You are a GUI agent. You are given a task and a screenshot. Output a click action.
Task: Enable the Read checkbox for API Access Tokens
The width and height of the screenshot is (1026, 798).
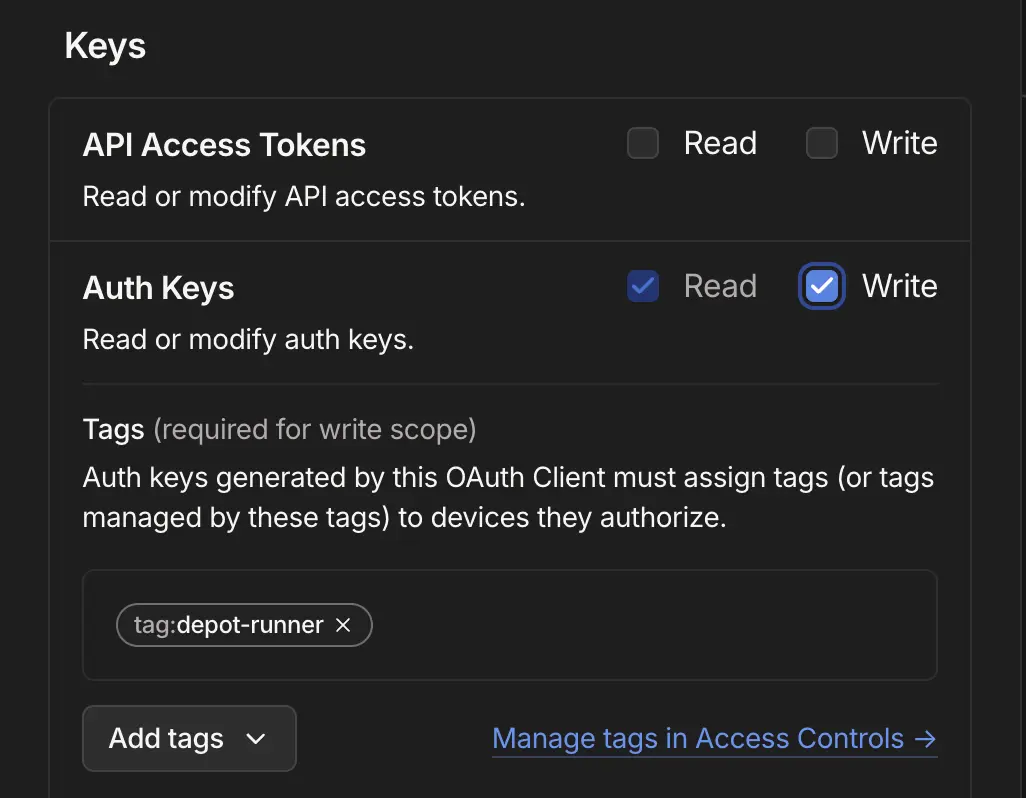pyautogui.click(x=642, y=144)
